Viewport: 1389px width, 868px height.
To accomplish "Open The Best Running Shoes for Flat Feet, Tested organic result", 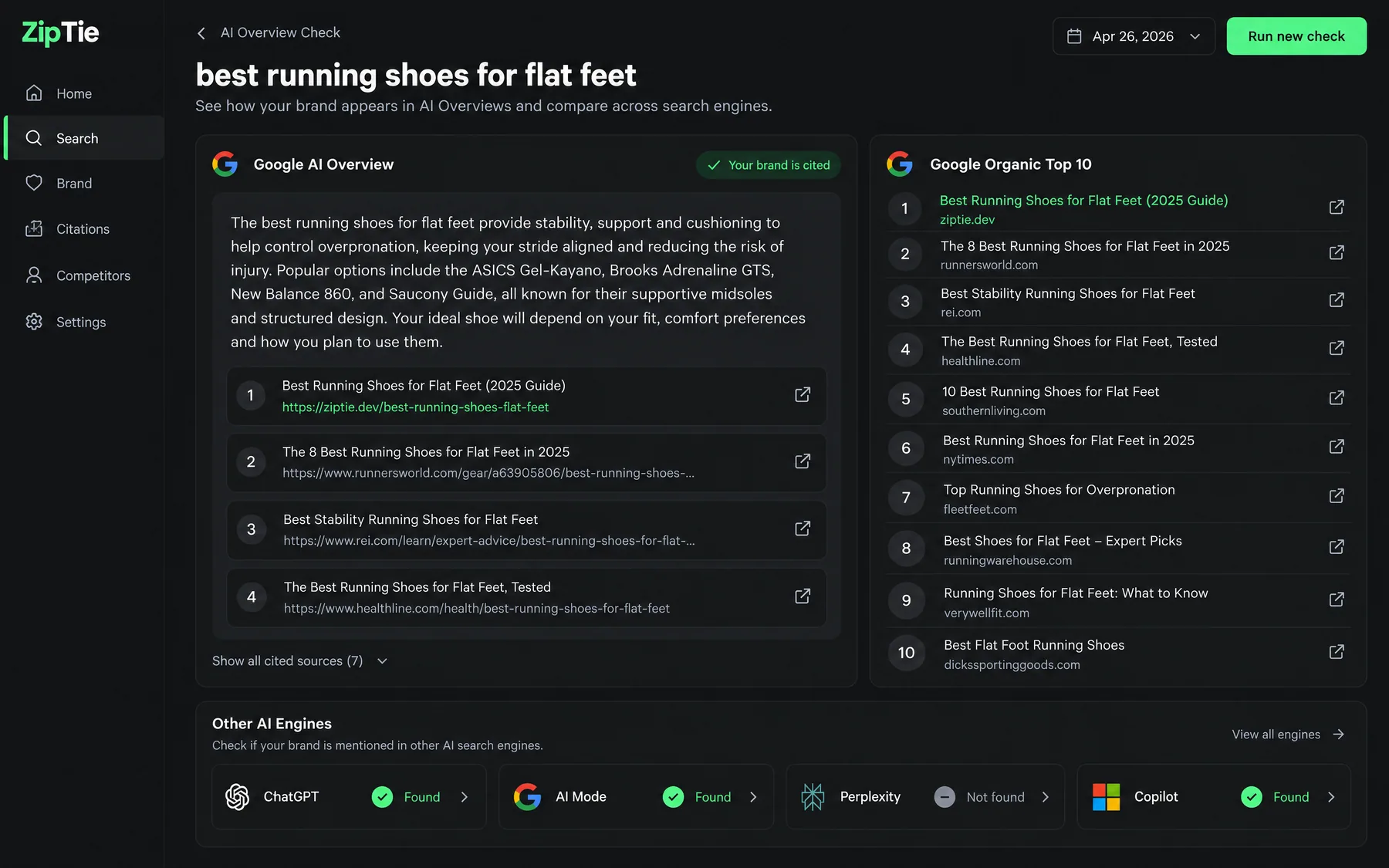I will [x=1079, y=342].
